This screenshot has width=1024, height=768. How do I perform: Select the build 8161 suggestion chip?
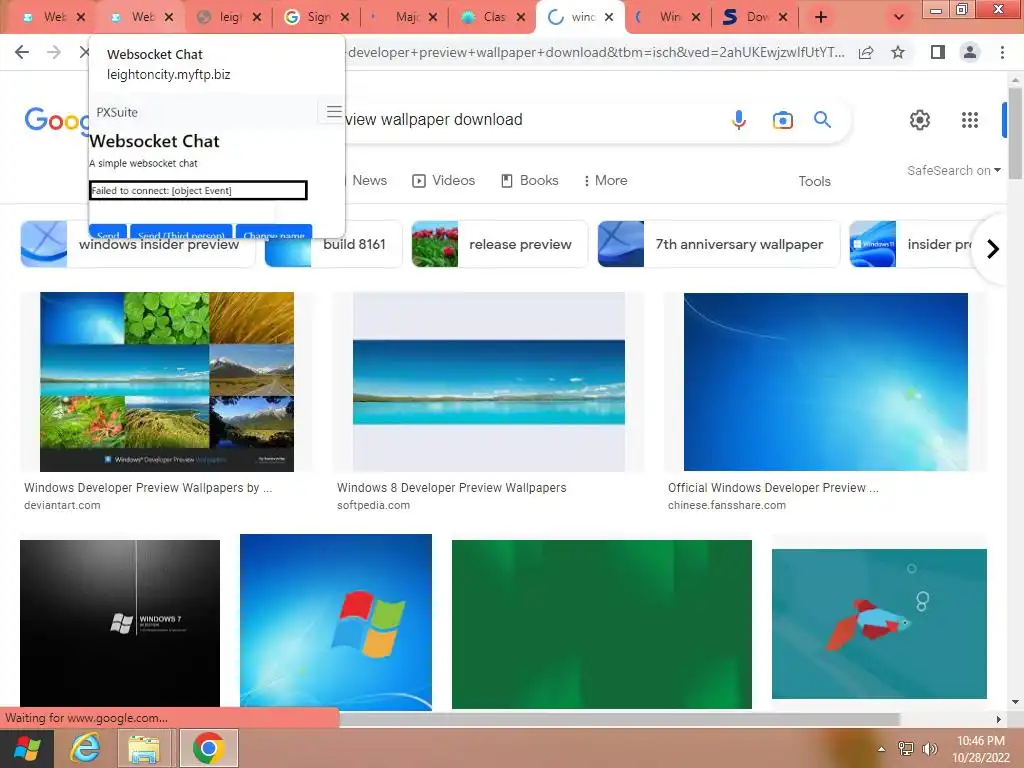(x=334, y=244)
